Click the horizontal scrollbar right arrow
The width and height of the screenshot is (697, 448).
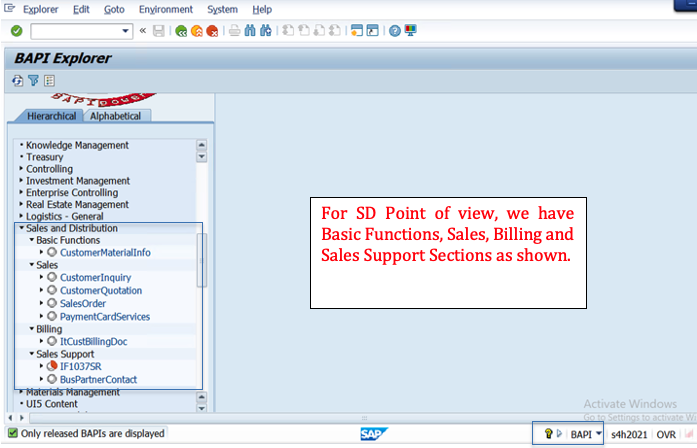tap(21, 418)
